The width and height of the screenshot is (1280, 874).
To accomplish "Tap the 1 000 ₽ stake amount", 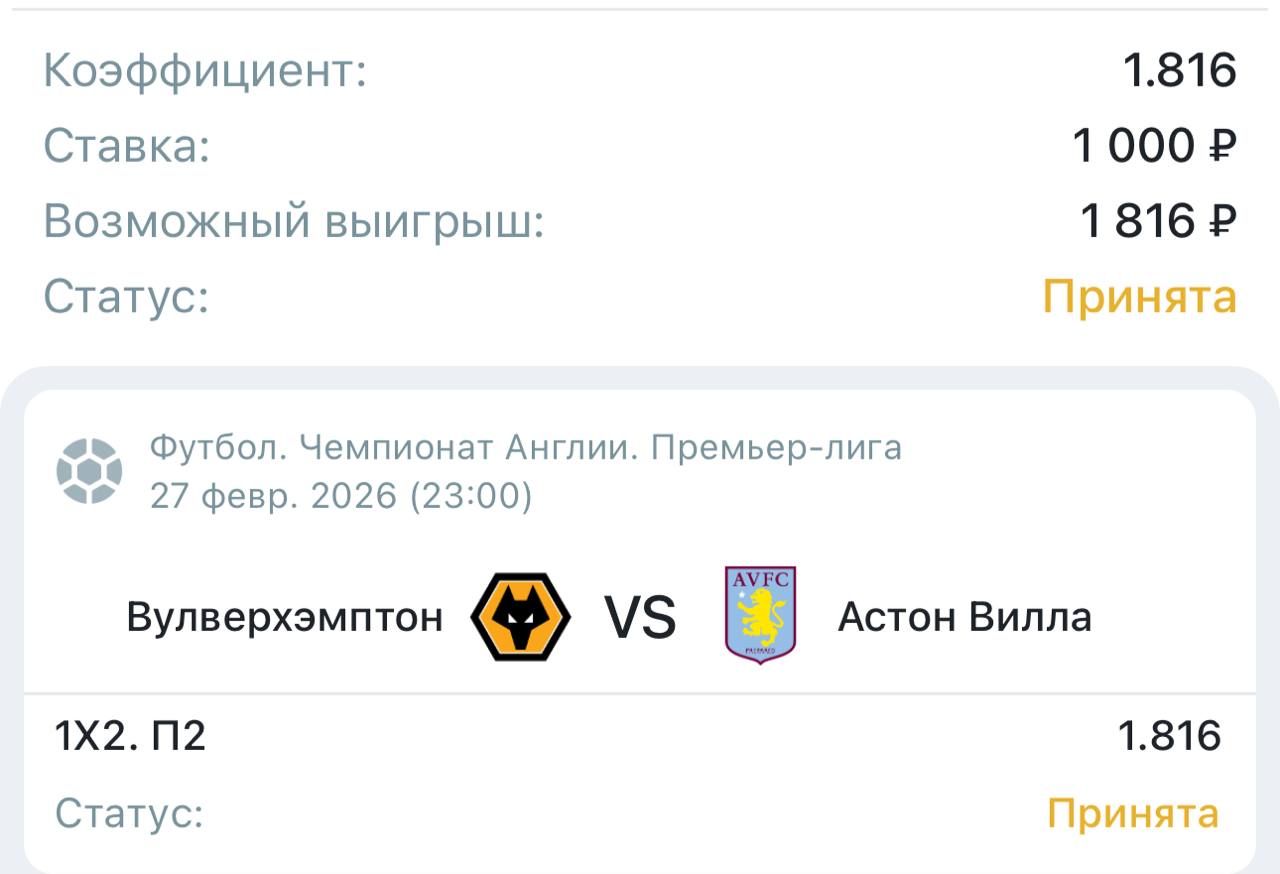I will pyautogui.click(x=1154, y=147).
